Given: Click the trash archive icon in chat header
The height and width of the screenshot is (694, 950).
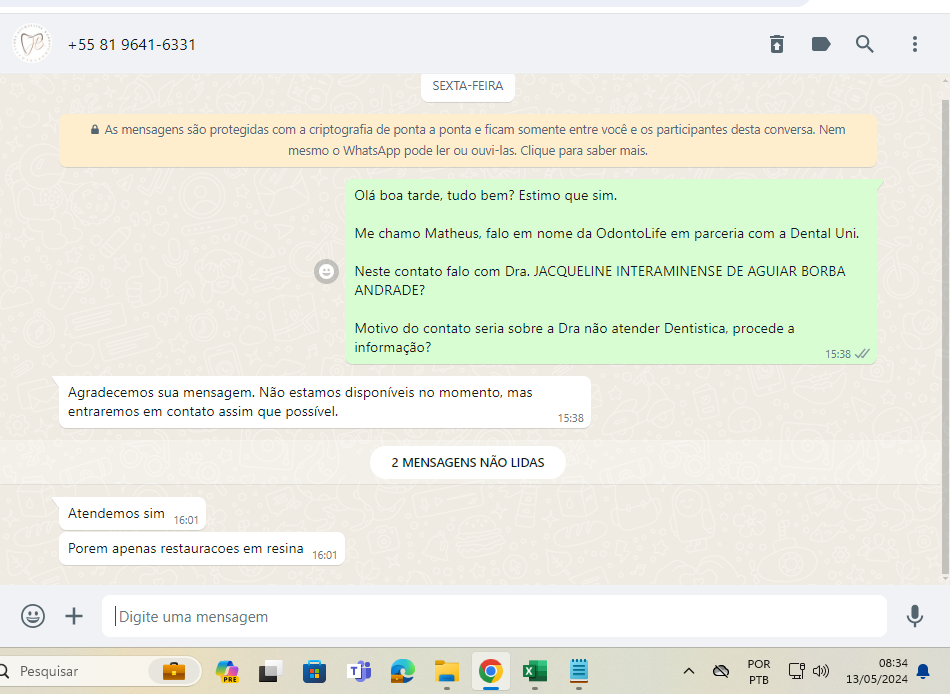Looking at the screenshot, I should pos(777,44).
